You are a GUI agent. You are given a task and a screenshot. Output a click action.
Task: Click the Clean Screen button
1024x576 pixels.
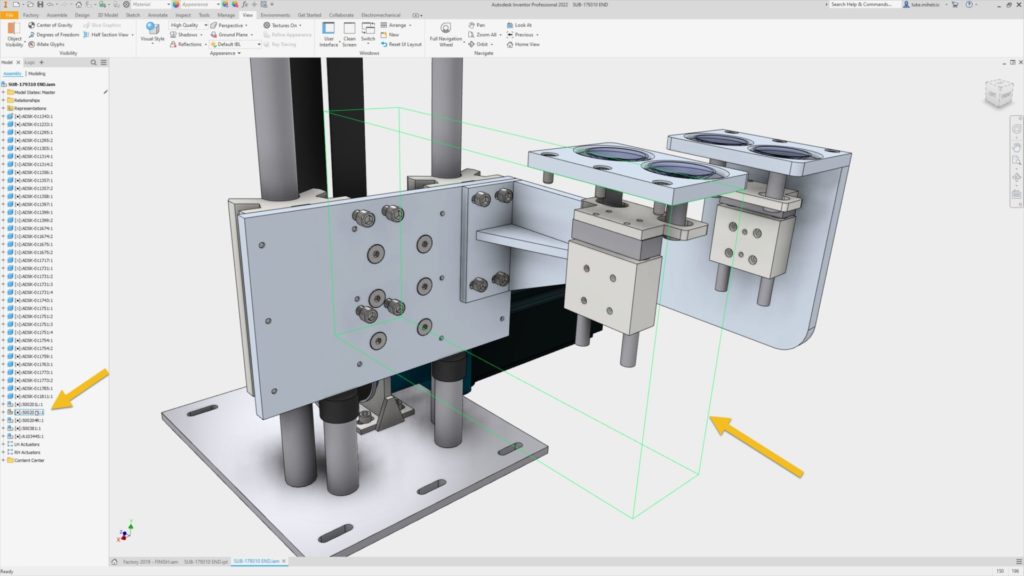(349, 34)
